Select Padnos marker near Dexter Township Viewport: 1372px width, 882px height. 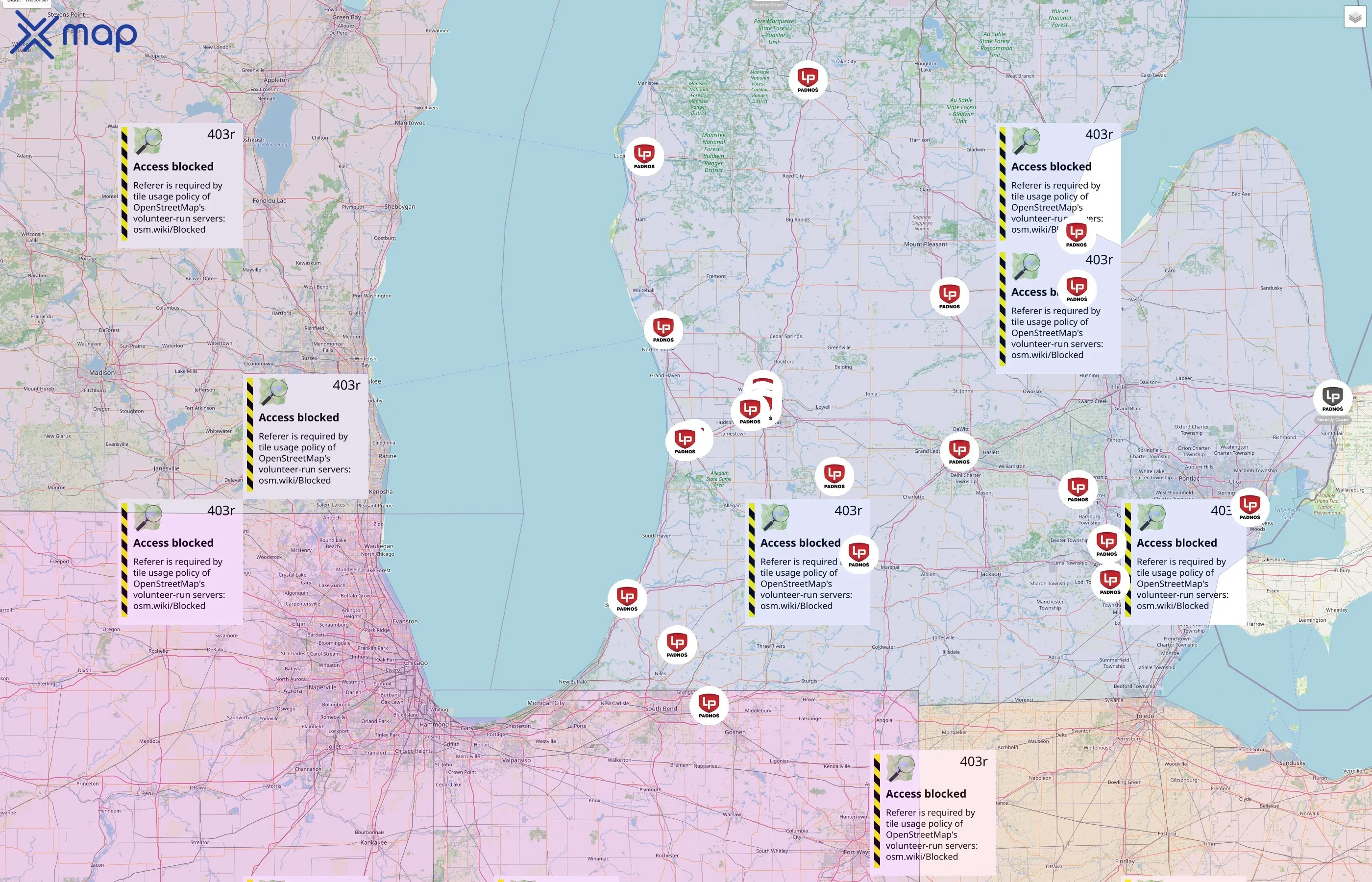(1107, 544)
